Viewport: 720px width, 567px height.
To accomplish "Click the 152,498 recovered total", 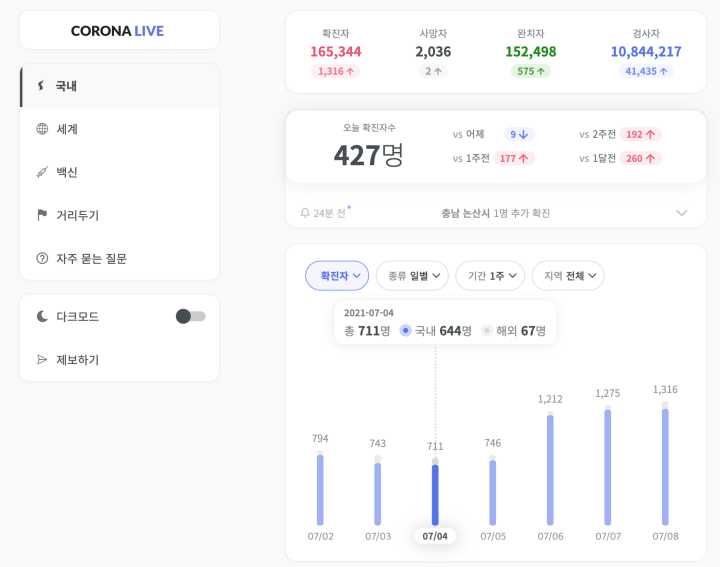I will pos(531,51).
